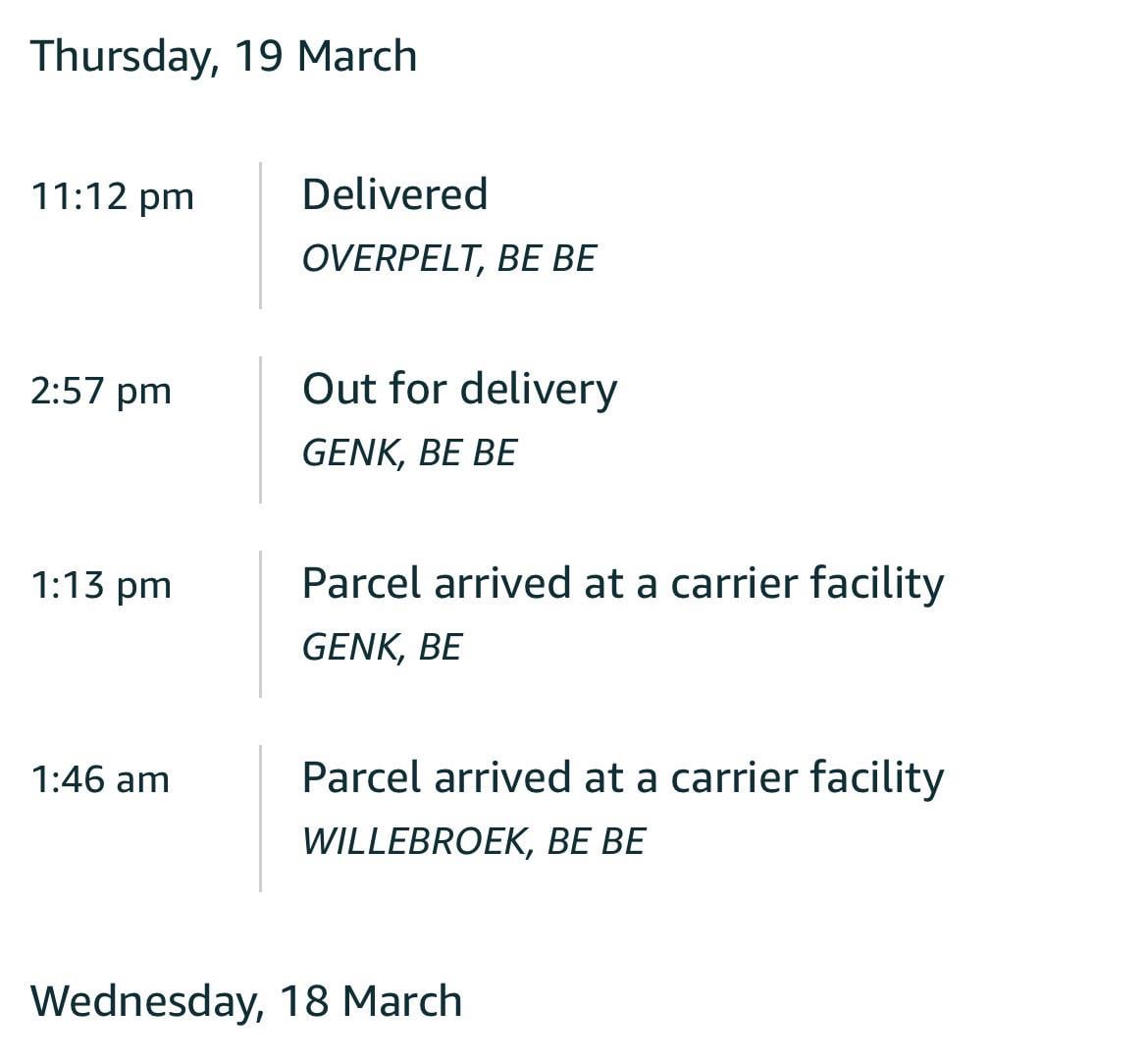The height and width of the screenshot is (1063, 1148).
Task: Open the Out for delivery status
Action: (459, 389)
